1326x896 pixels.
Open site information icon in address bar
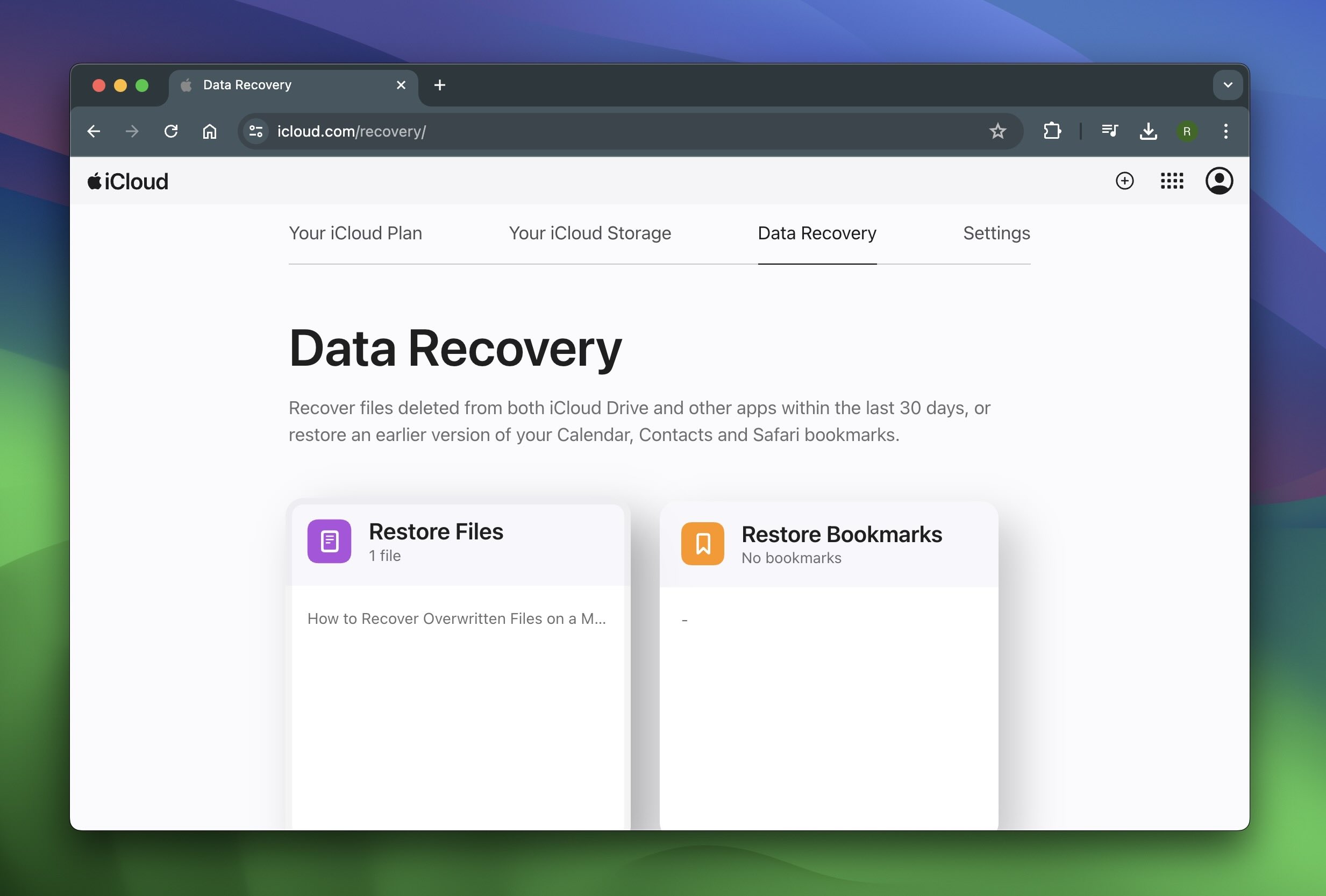(256, 132)
